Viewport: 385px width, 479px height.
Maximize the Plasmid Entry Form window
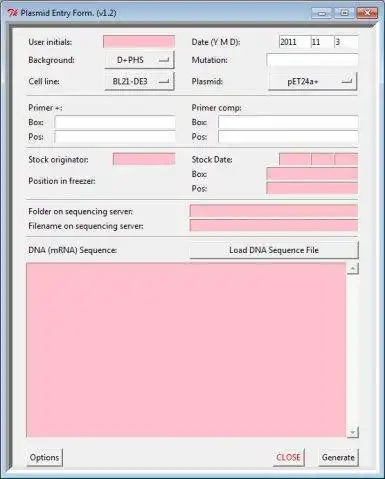click(x=344, y=13)
